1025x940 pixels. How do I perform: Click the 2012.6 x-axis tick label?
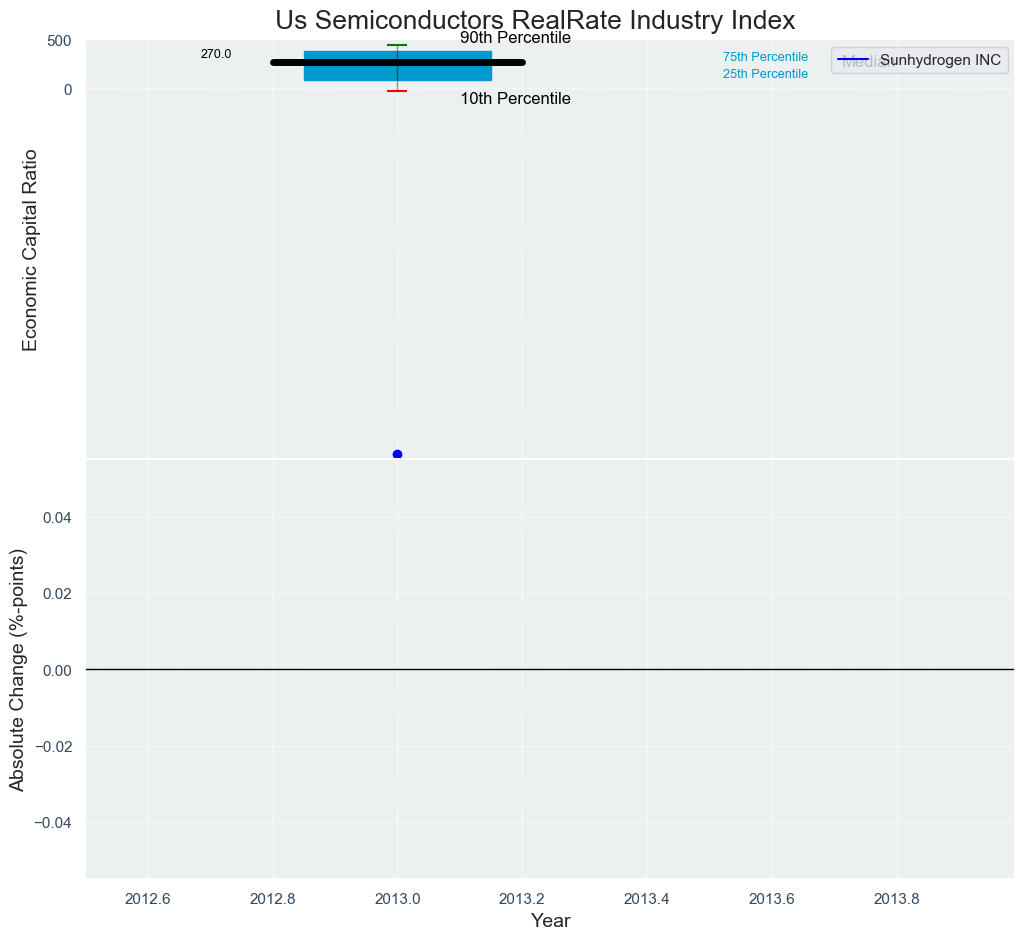click(147, 898)
